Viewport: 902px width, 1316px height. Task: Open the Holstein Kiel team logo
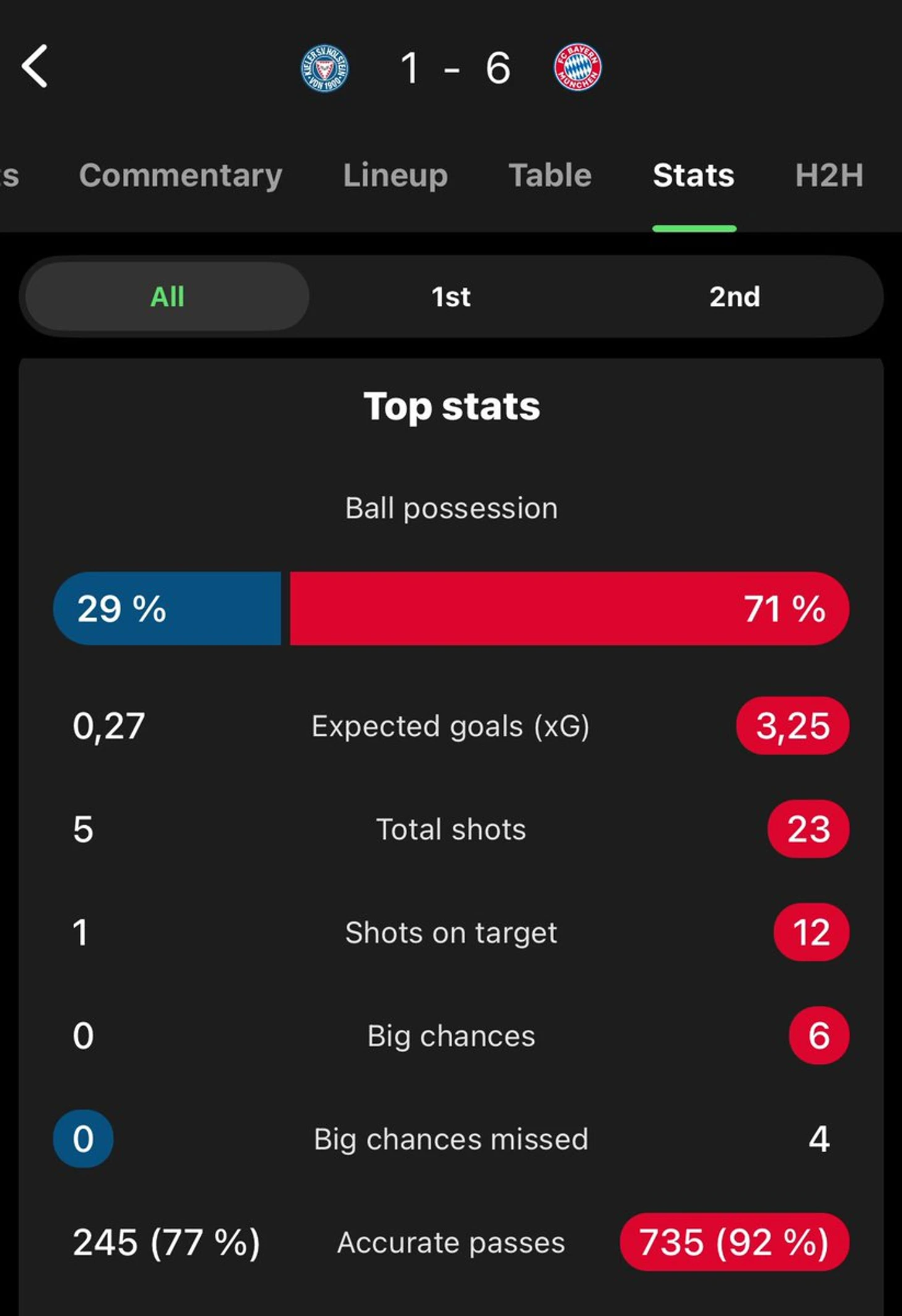tap(324, 68)
